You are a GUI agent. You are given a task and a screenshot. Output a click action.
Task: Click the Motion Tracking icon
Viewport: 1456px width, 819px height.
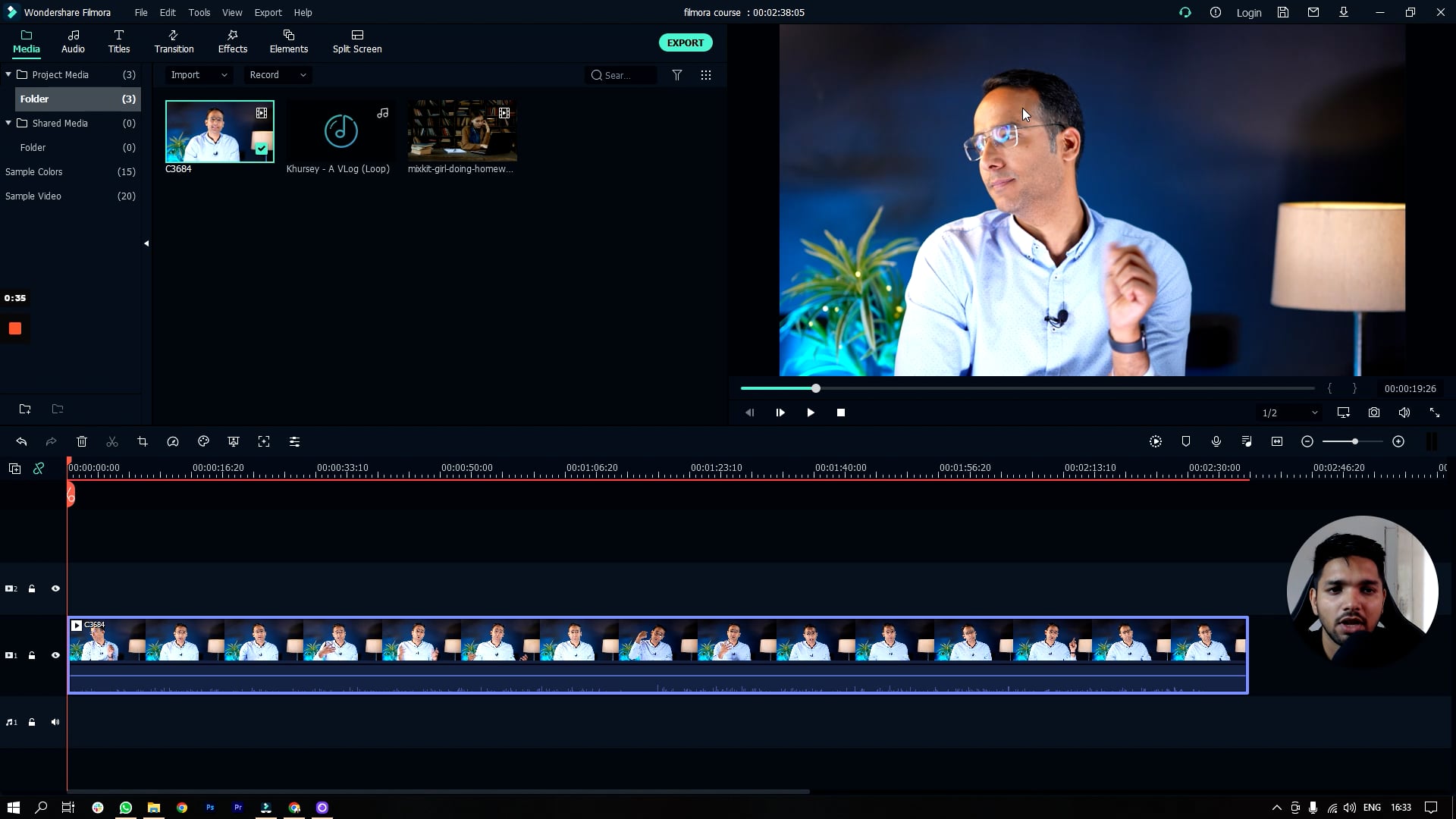pyautogui.click(x=264, y=441)
